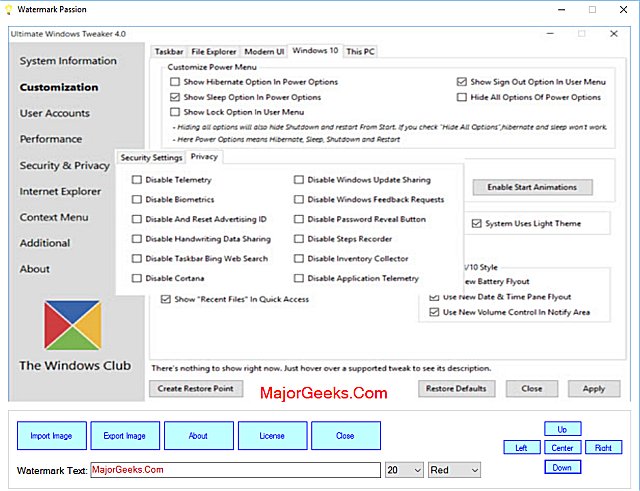Viewport: 640px width, 491px height.
Task: Click Export Image button
Action: (x=125, y=436)
